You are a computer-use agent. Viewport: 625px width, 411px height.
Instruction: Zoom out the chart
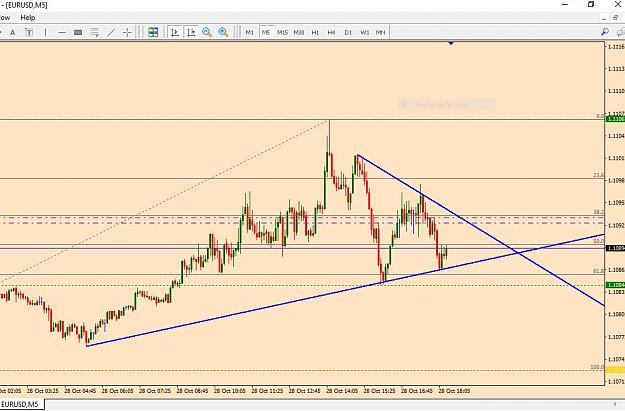coord(207,32)
